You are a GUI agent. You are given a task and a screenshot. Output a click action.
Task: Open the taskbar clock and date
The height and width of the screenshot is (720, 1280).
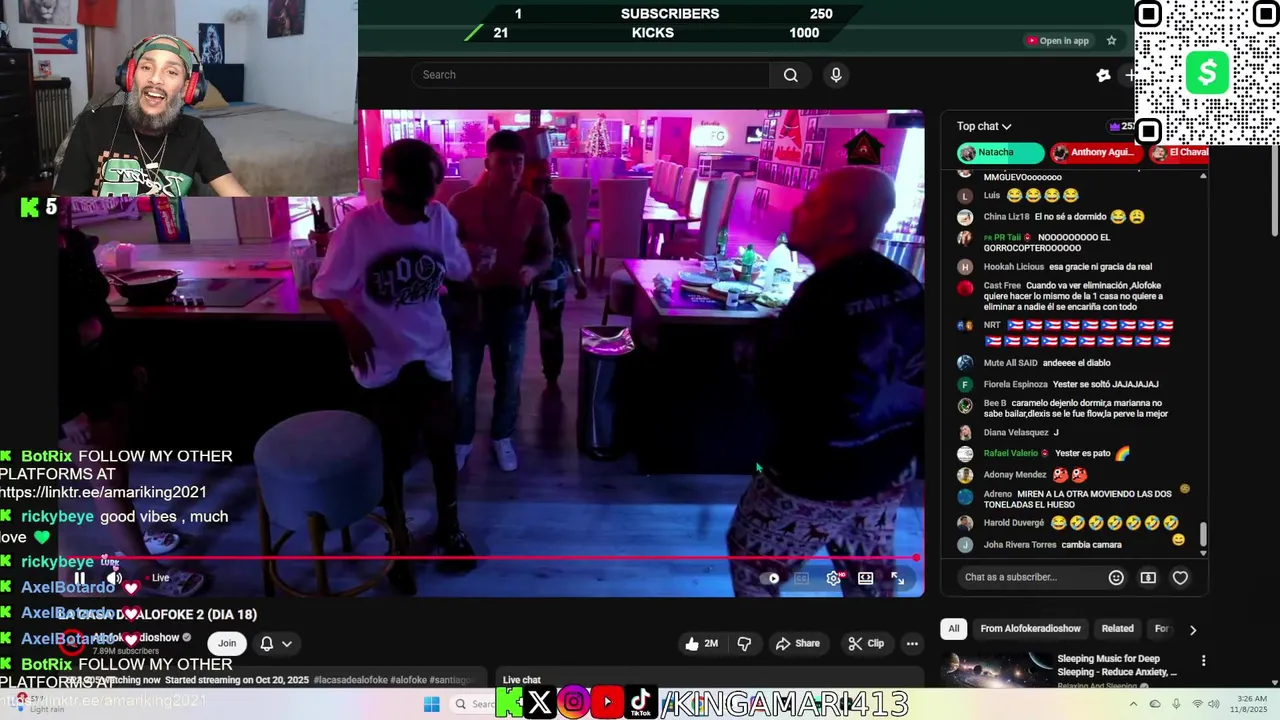[x=1251, y=704]
